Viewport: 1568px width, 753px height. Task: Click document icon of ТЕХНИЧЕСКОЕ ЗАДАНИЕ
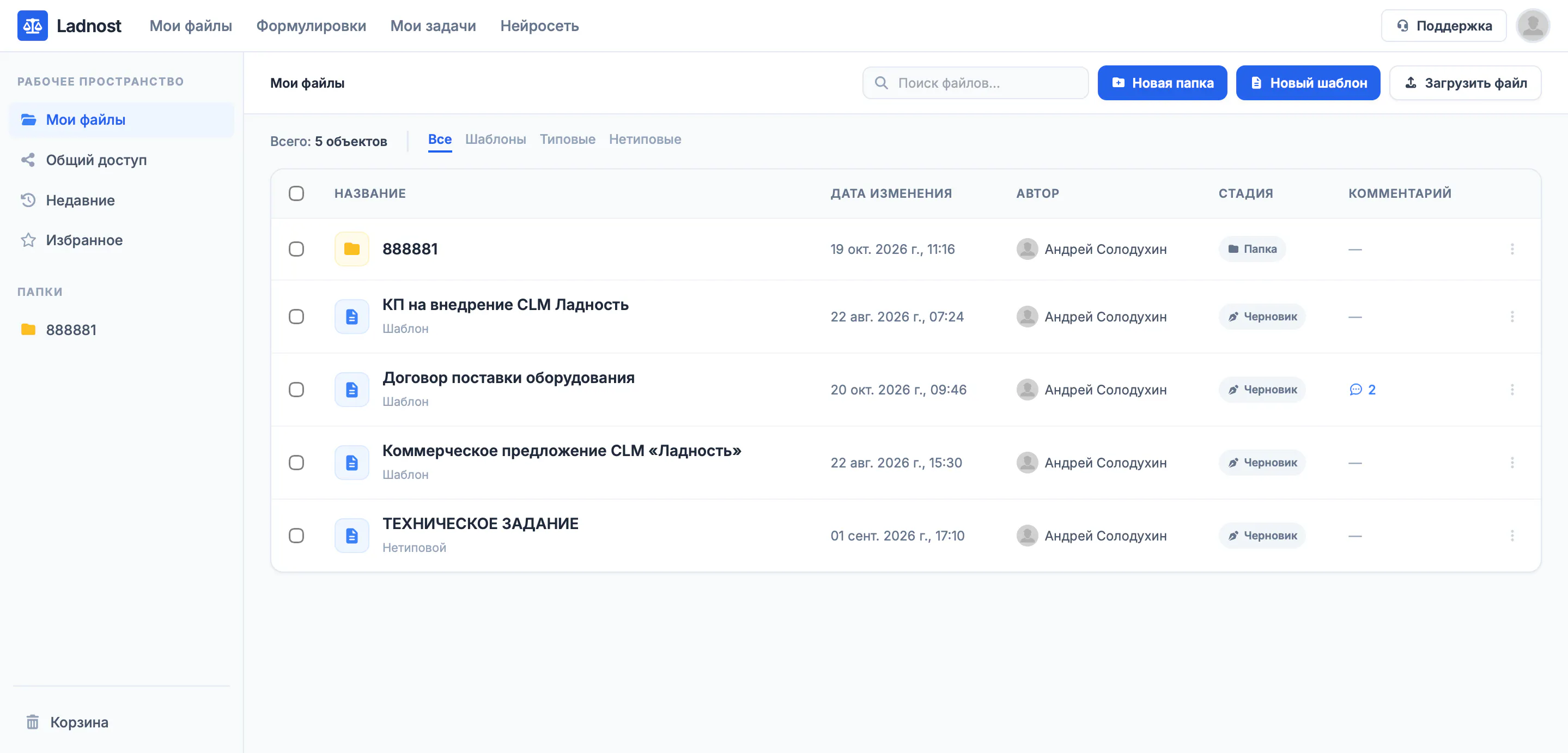point(352,536)
